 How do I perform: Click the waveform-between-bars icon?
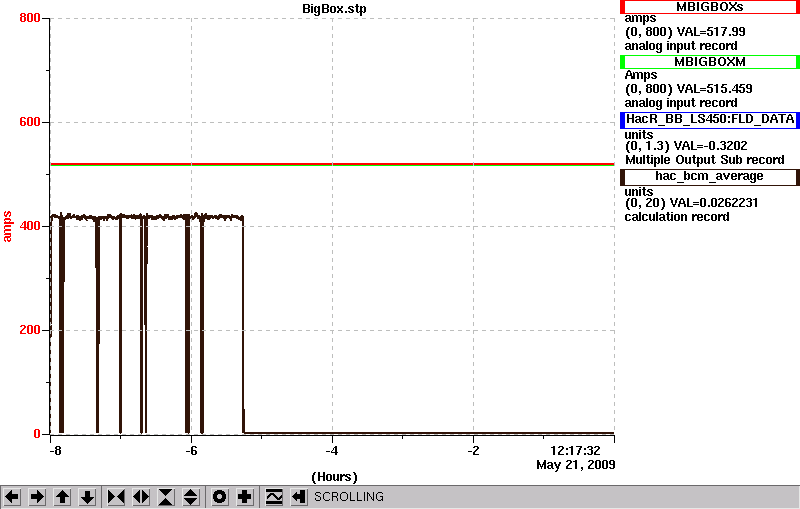[274, 497]
